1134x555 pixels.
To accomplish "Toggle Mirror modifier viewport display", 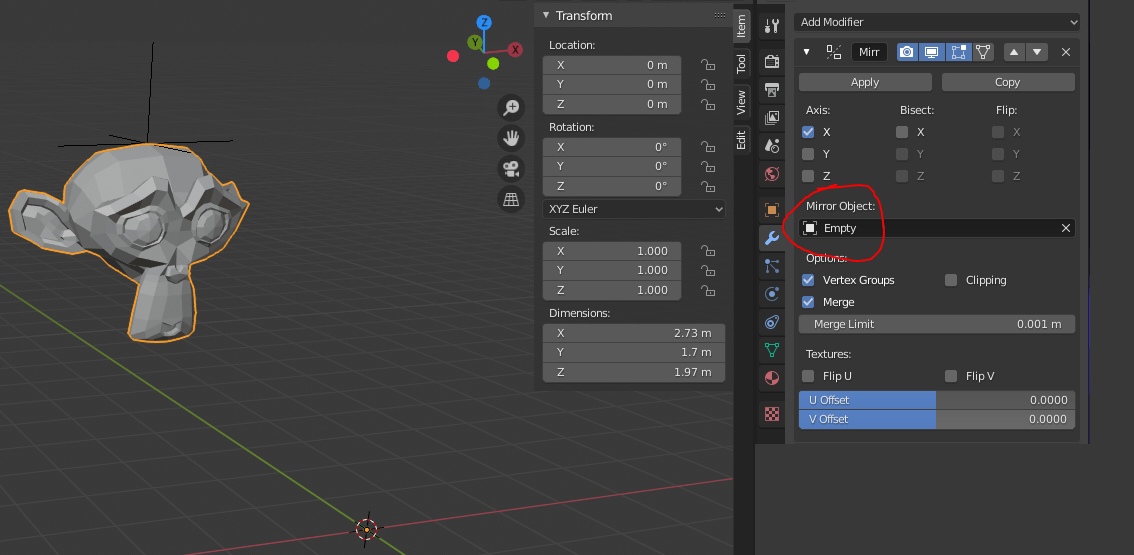I will tap(932, 52).
